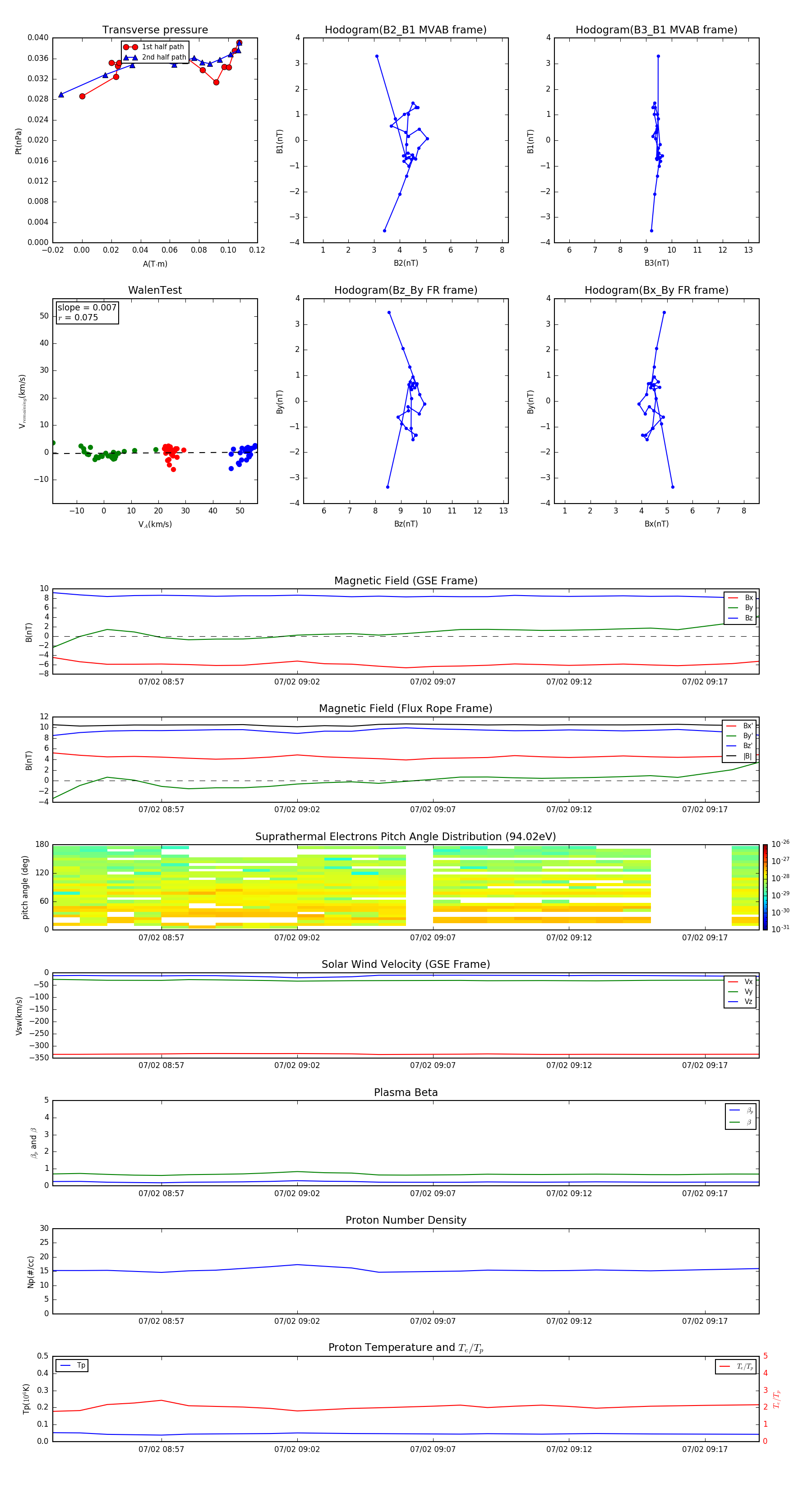Click the 'V_A(km/s)' x-axis label
This screenshot has width=812, height=1489.
click(x=155, y=524)
